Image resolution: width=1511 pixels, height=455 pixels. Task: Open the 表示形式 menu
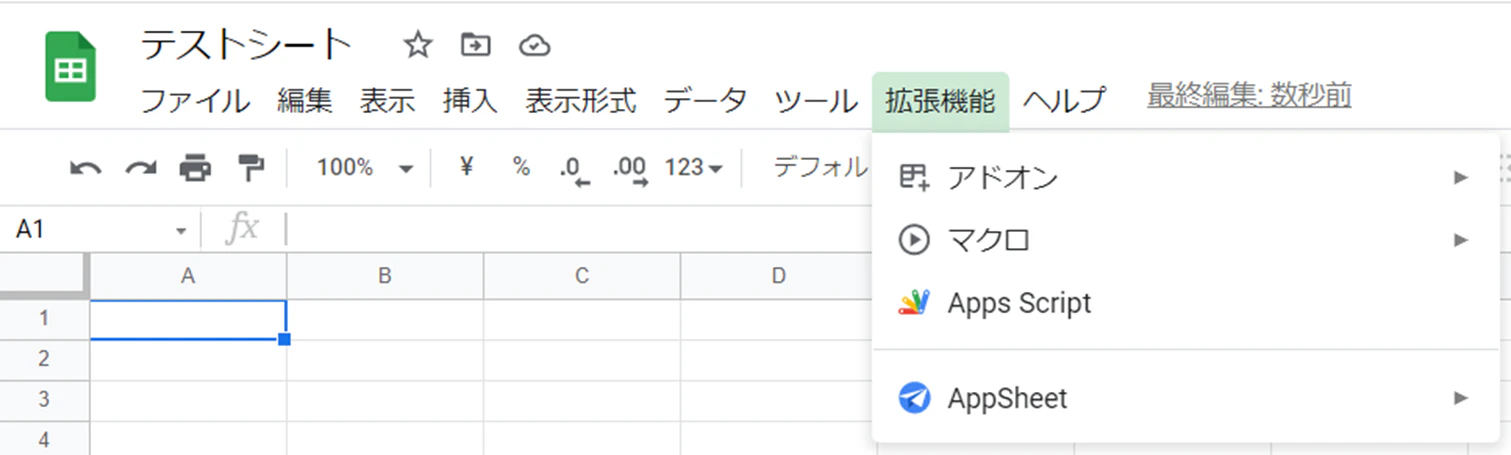coord(581,101)
